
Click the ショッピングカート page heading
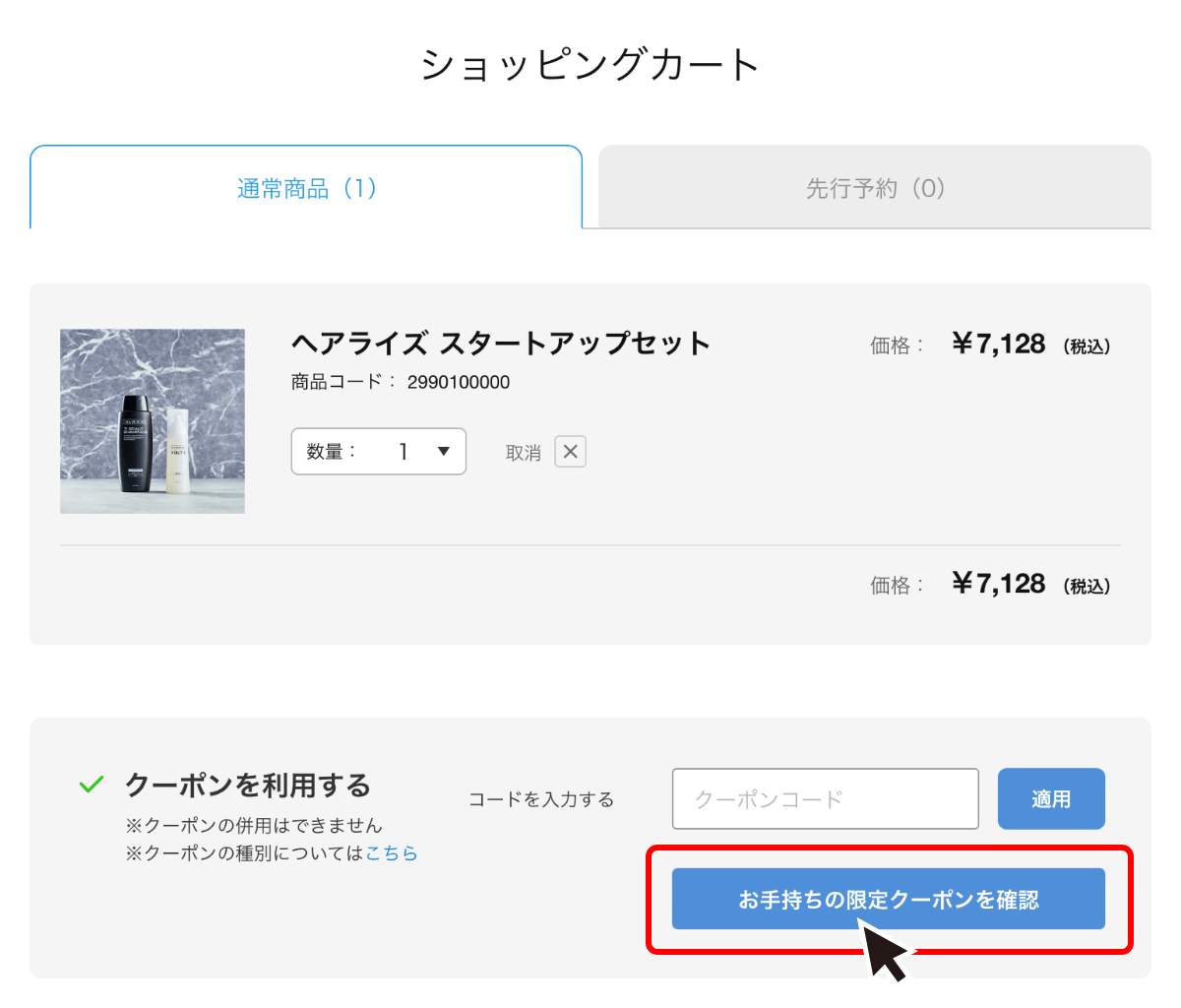590,63
